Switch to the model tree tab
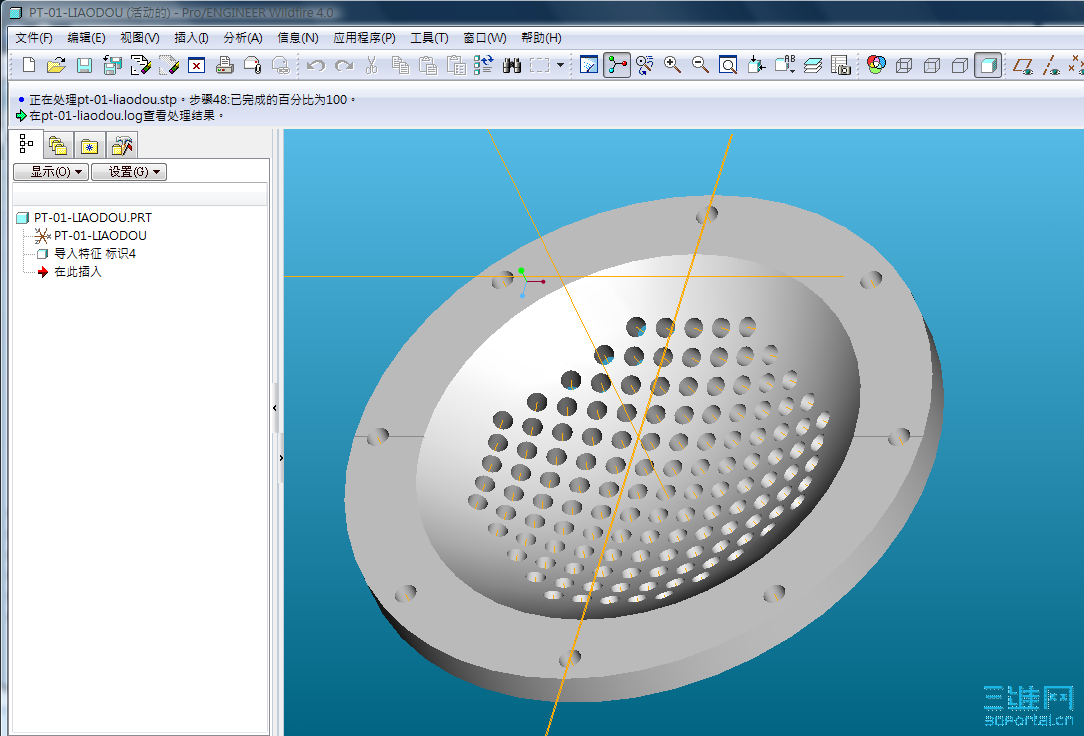The image size is (1084, 736). pyautogui.click(x=26, y=144)
